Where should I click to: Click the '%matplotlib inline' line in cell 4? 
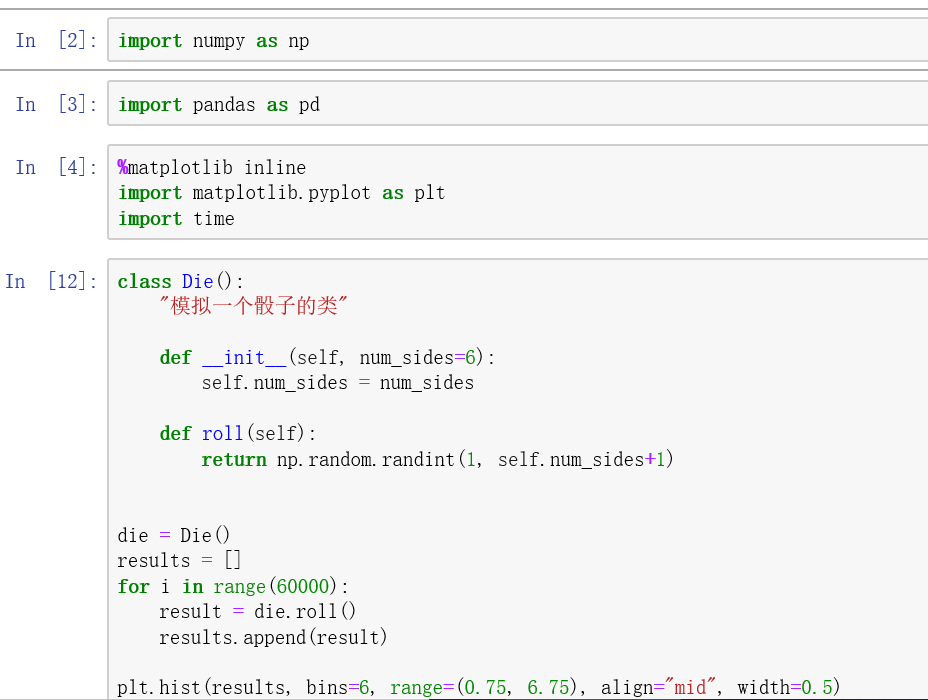tap(212, 167)
